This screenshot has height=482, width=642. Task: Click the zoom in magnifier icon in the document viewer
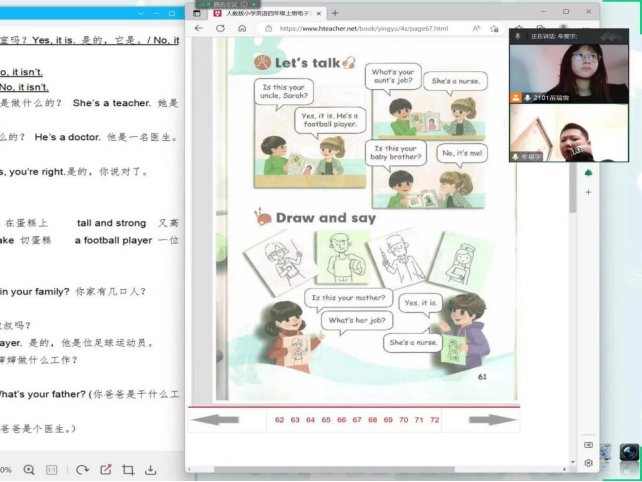29,470
